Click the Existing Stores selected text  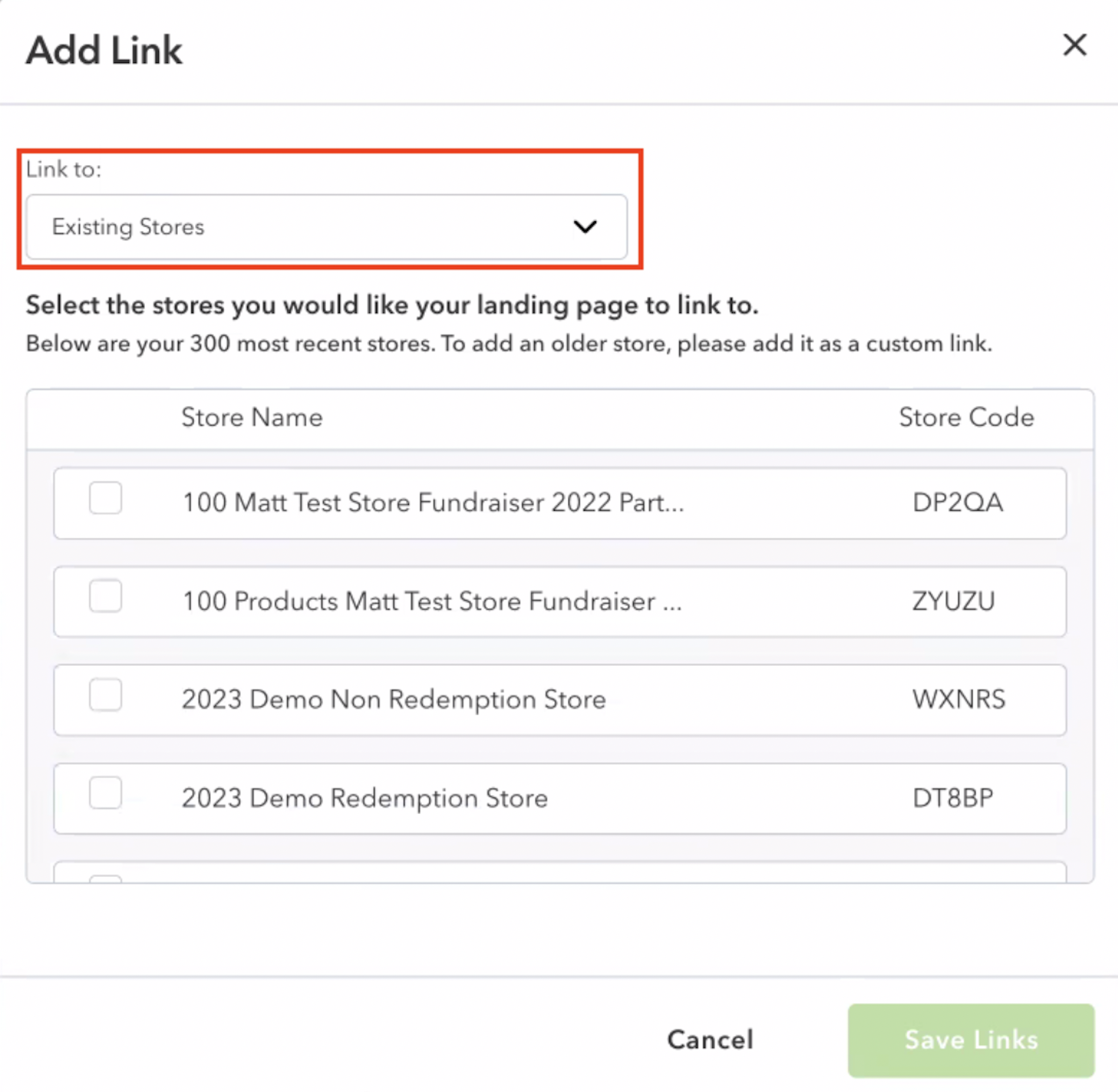tap(128, 227)
